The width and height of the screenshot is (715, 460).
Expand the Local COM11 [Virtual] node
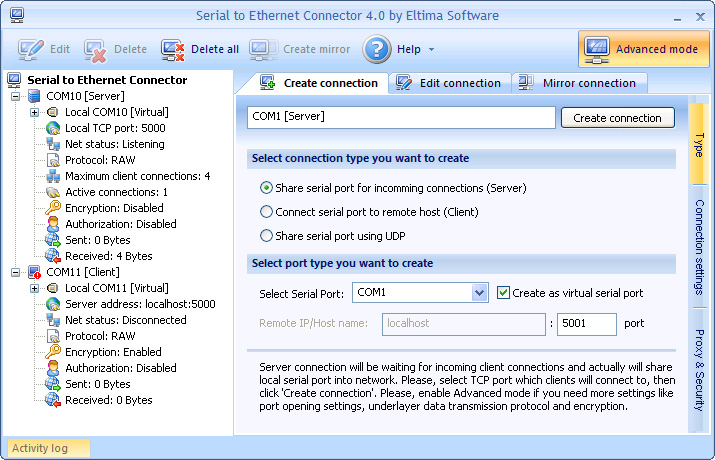click(x=34, y=288)
